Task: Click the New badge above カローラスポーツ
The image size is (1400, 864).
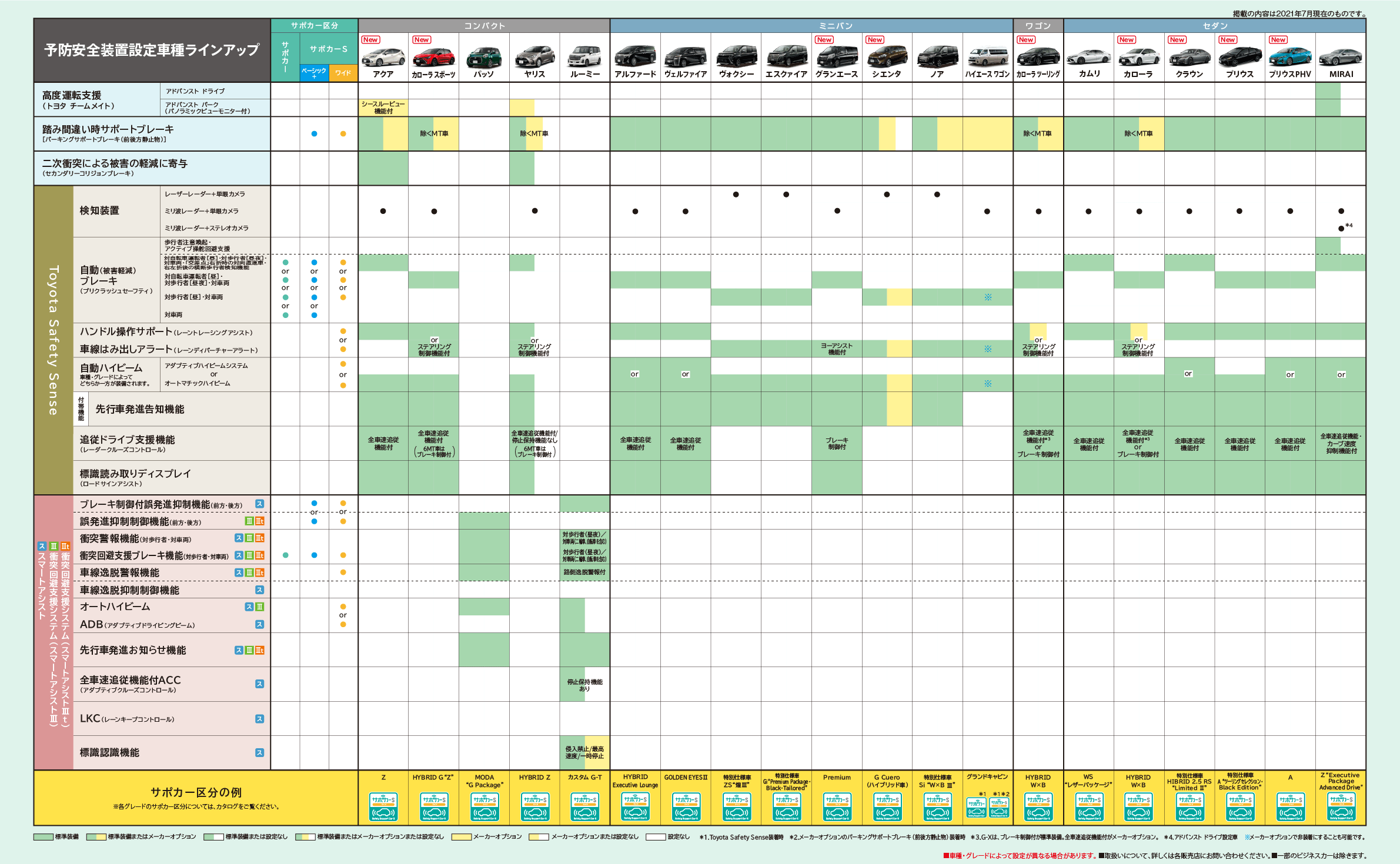Action: [422, 40]
